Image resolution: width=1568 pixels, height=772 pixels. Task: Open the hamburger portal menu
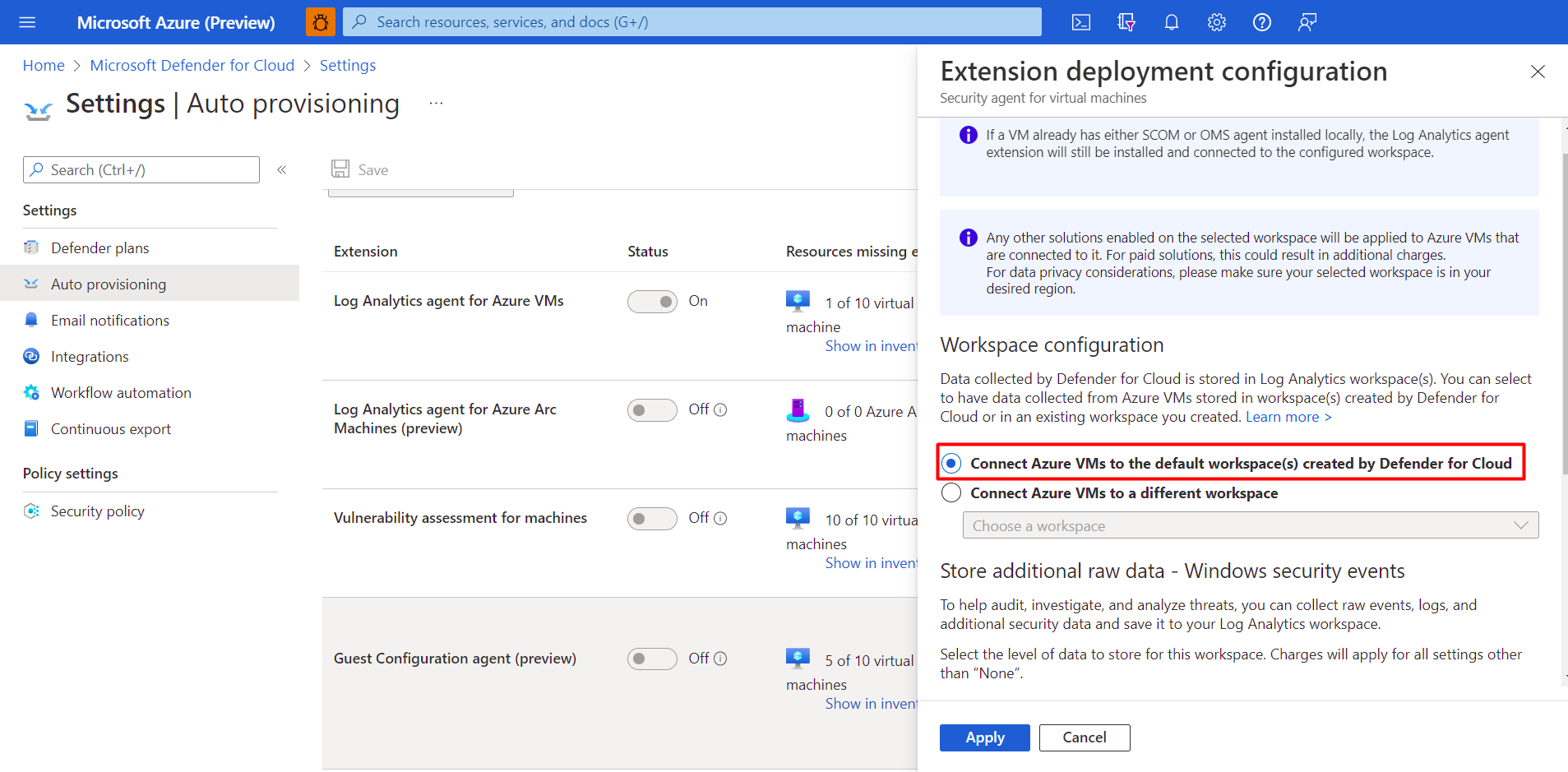click(27, 22)
